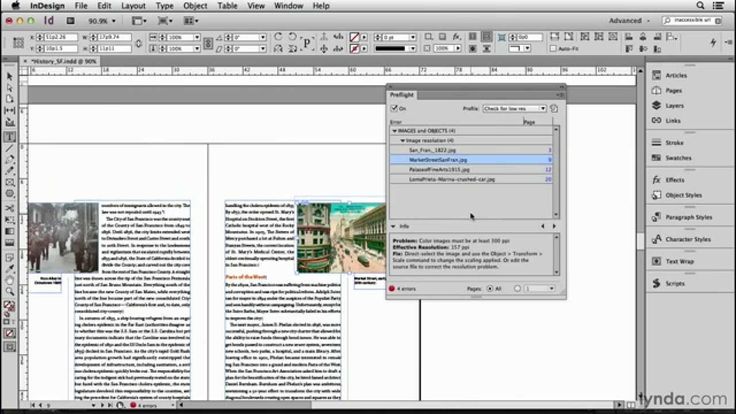
Task: Collapse the Info section in Preflight
Action: (x=393, y=226)
